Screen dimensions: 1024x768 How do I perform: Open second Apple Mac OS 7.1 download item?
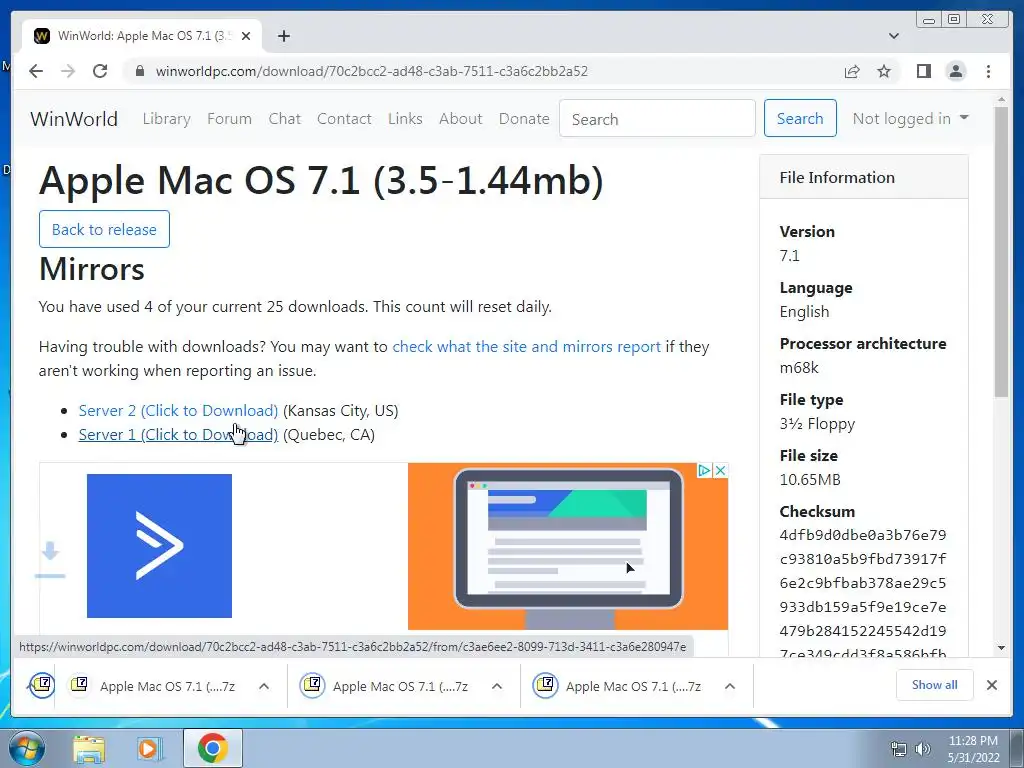coord(390,686)
